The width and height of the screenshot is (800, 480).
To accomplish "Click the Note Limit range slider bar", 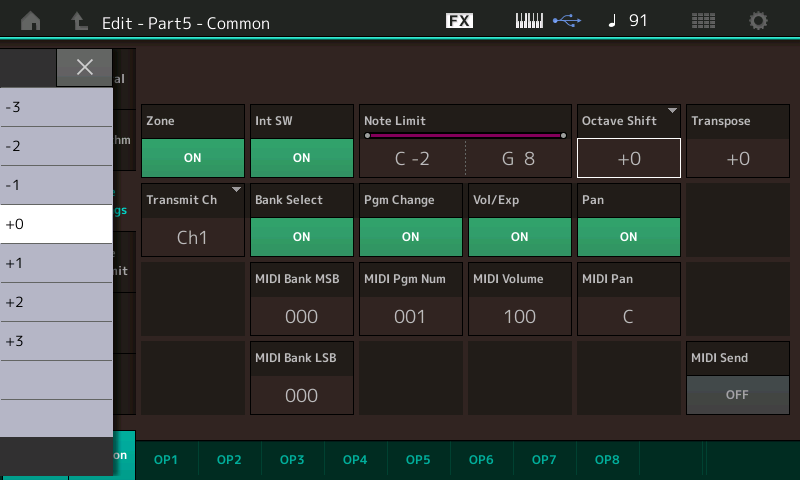I will tap(464, 134).
